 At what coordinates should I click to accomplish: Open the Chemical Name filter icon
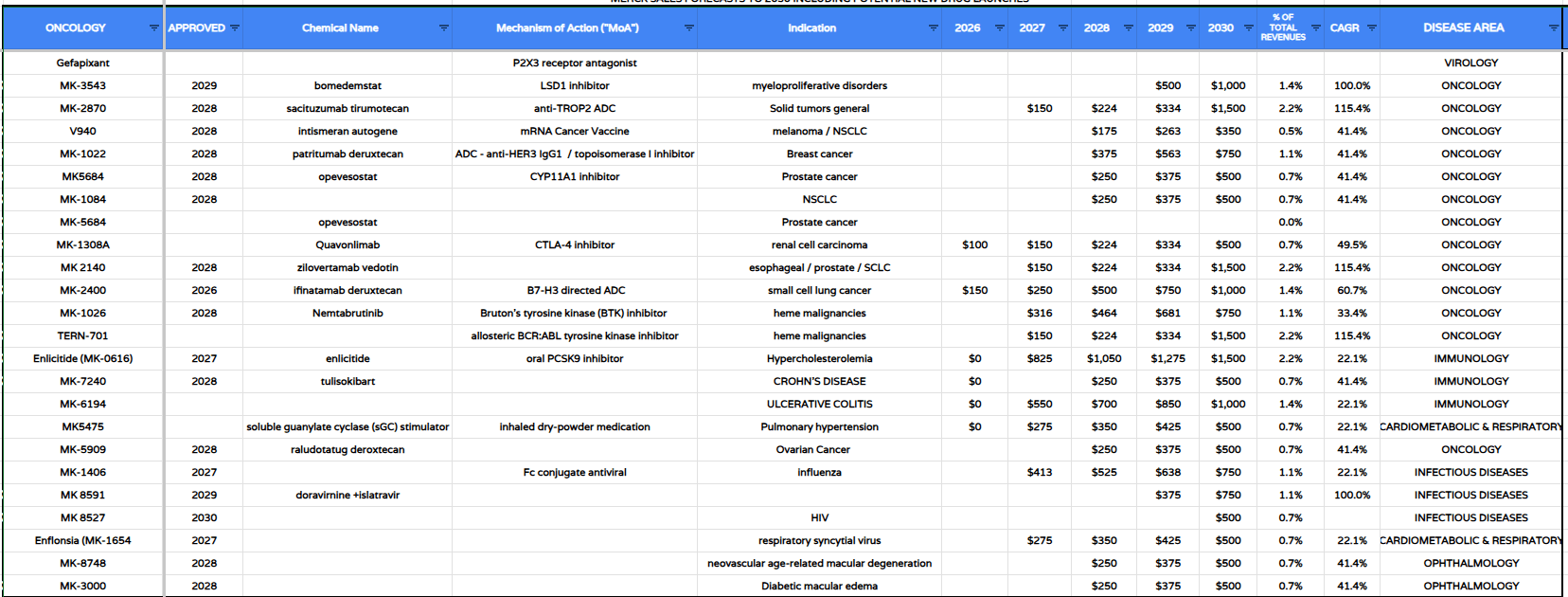(443, 28)
